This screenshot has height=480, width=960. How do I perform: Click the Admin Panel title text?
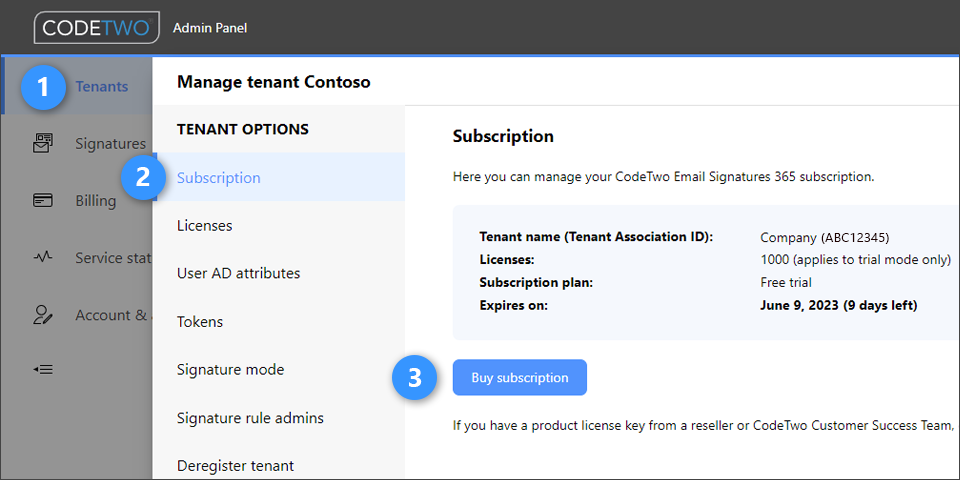click(210, 28)
